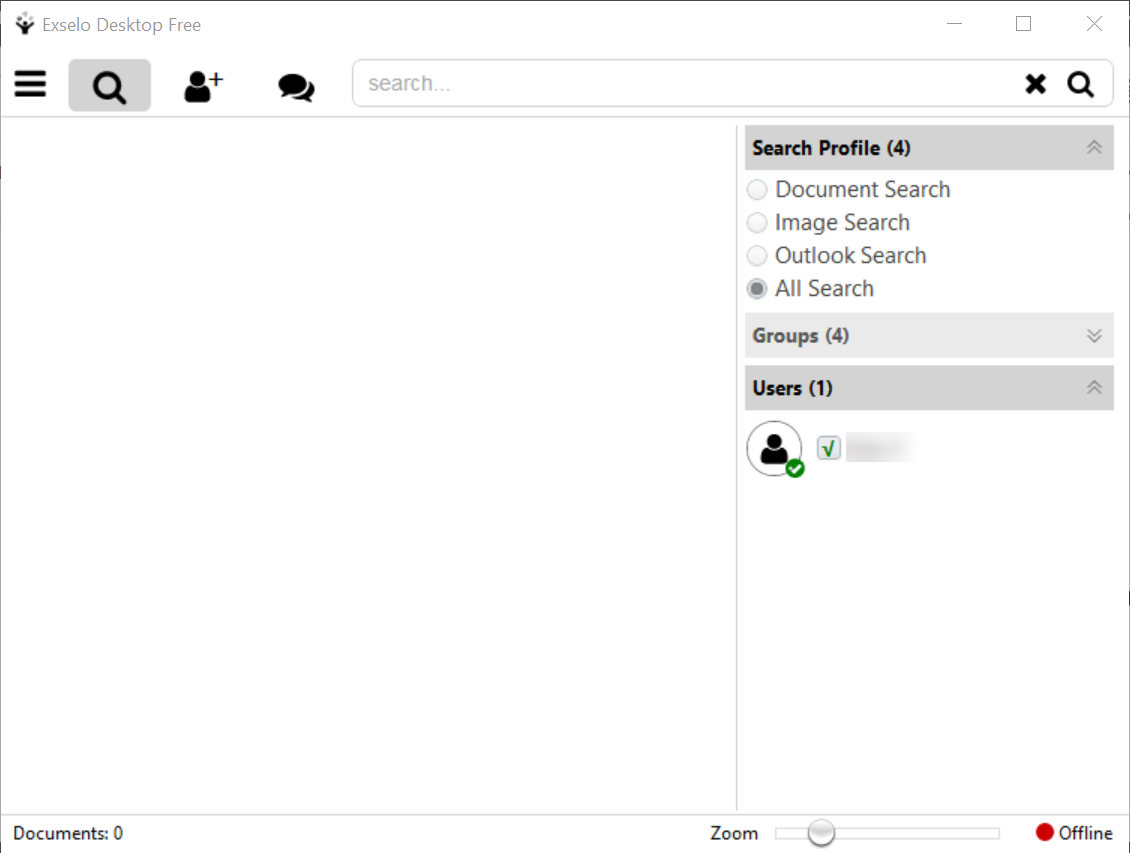The image size is (1130, 853).
Task: Click the user avatar in the Users panel
Action: point(774,448)
